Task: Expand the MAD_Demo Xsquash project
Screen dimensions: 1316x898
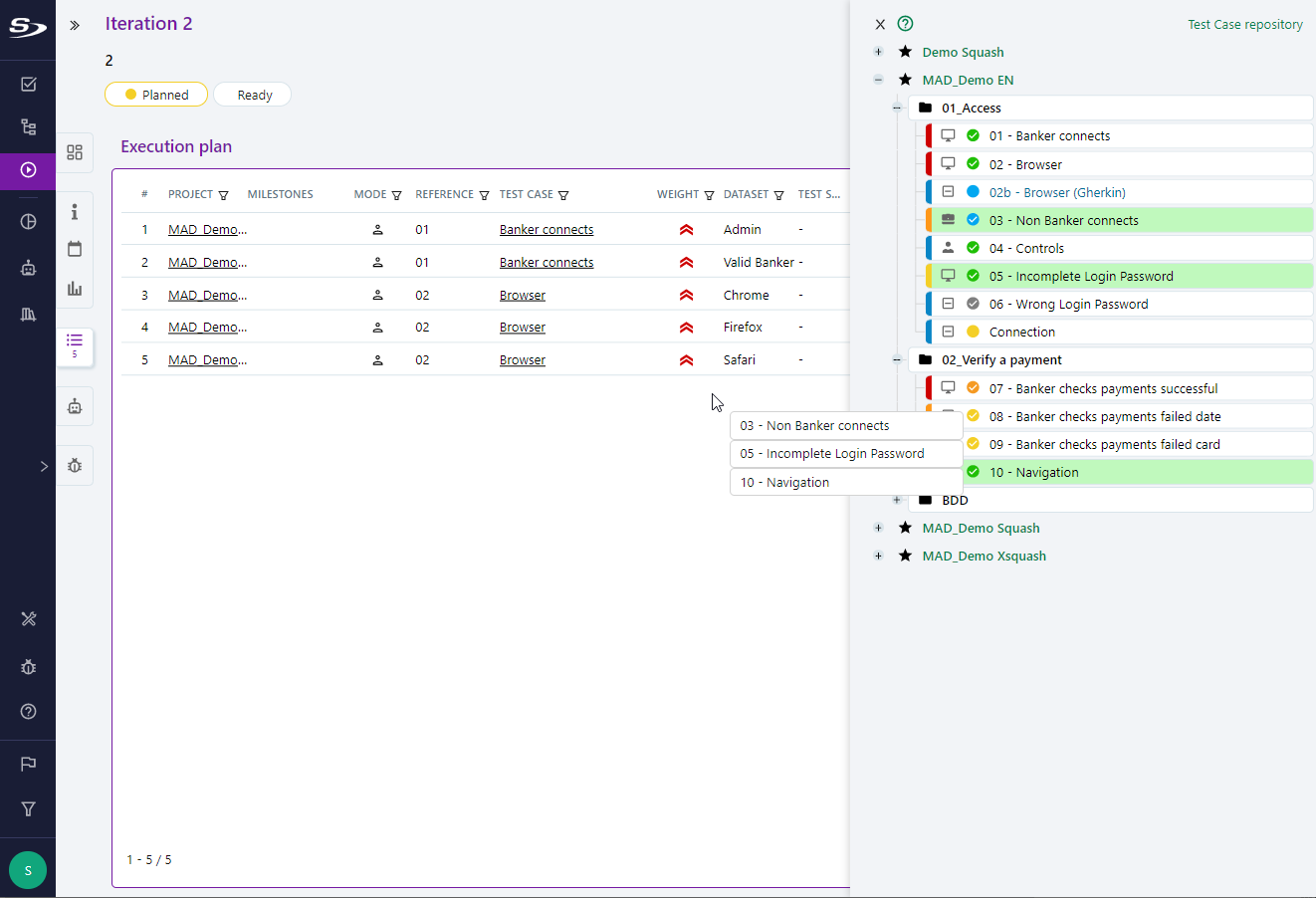Action: (x=878, y=556)
